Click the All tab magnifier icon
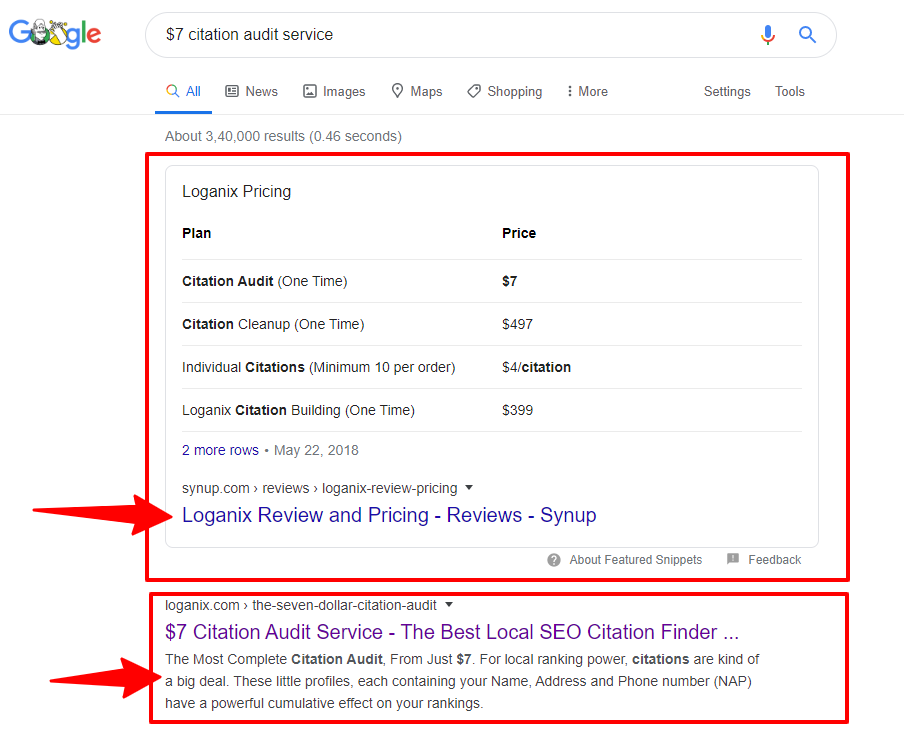The image size is (904, 738). (x=172, y=91)
